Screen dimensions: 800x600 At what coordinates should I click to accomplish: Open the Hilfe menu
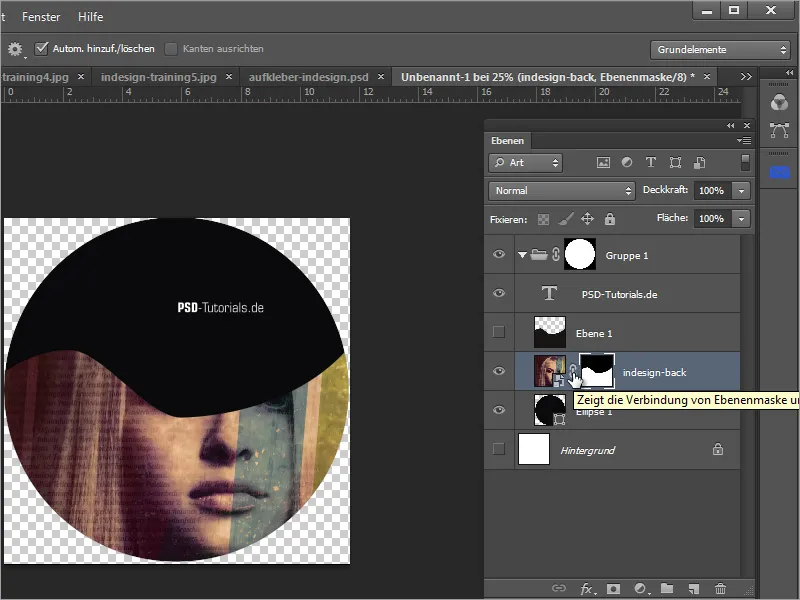point(90,17)
